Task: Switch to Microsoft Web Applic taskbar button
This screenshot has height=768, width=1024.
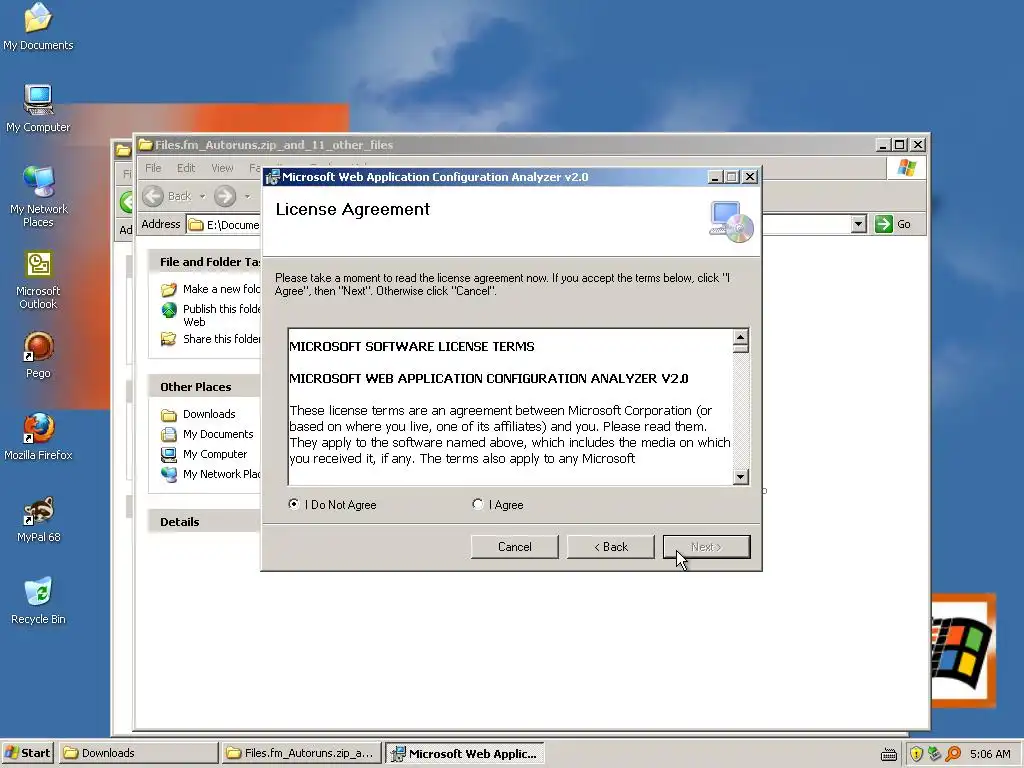Action: [x=464, y=754]
